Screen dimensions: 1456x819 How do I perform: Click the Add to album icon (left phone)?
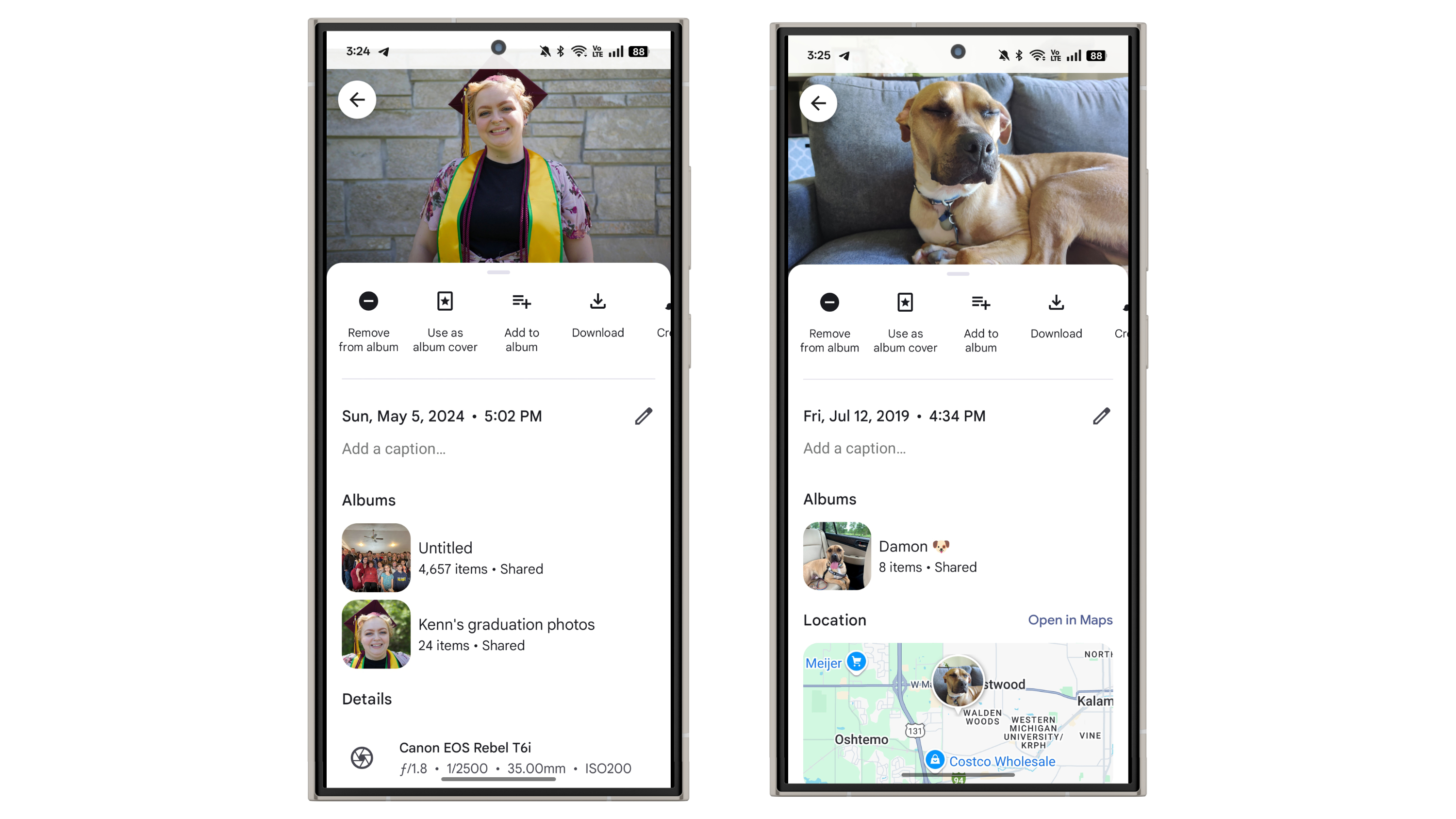pyautogui.click(x=520, y=302)
